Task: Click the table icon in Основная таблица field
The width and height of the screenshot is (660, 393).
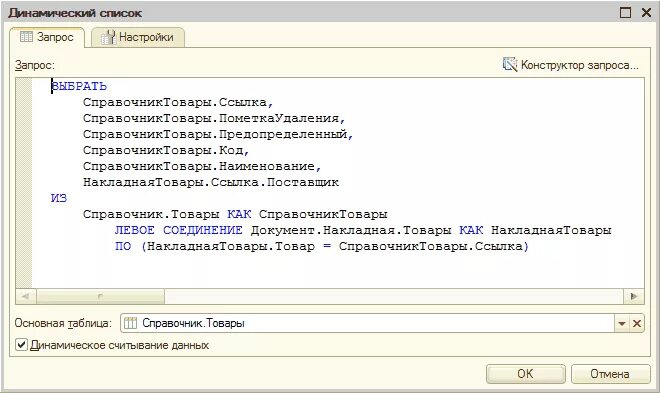Action: coord(130,323)
